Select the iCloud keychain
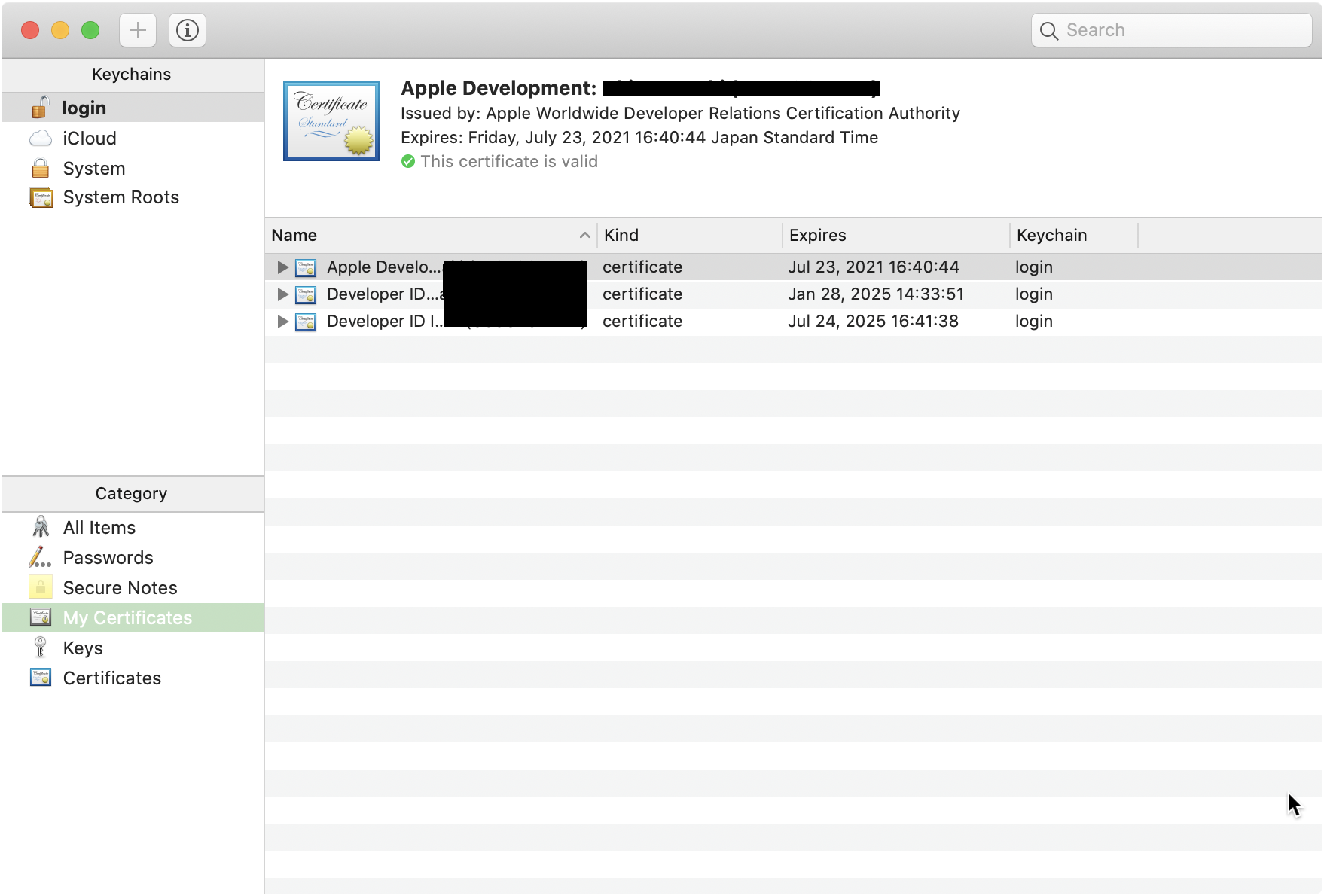This screenshot has height=896, width=1324. tap(133, 139)
